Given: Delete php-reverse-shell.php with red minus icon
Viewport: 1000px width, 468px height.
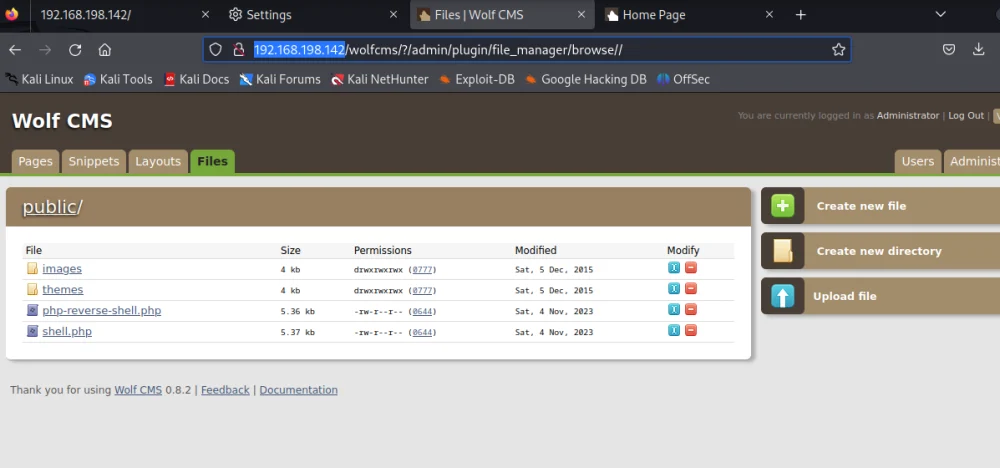Looking at the screenshot, I should (691, 310).
